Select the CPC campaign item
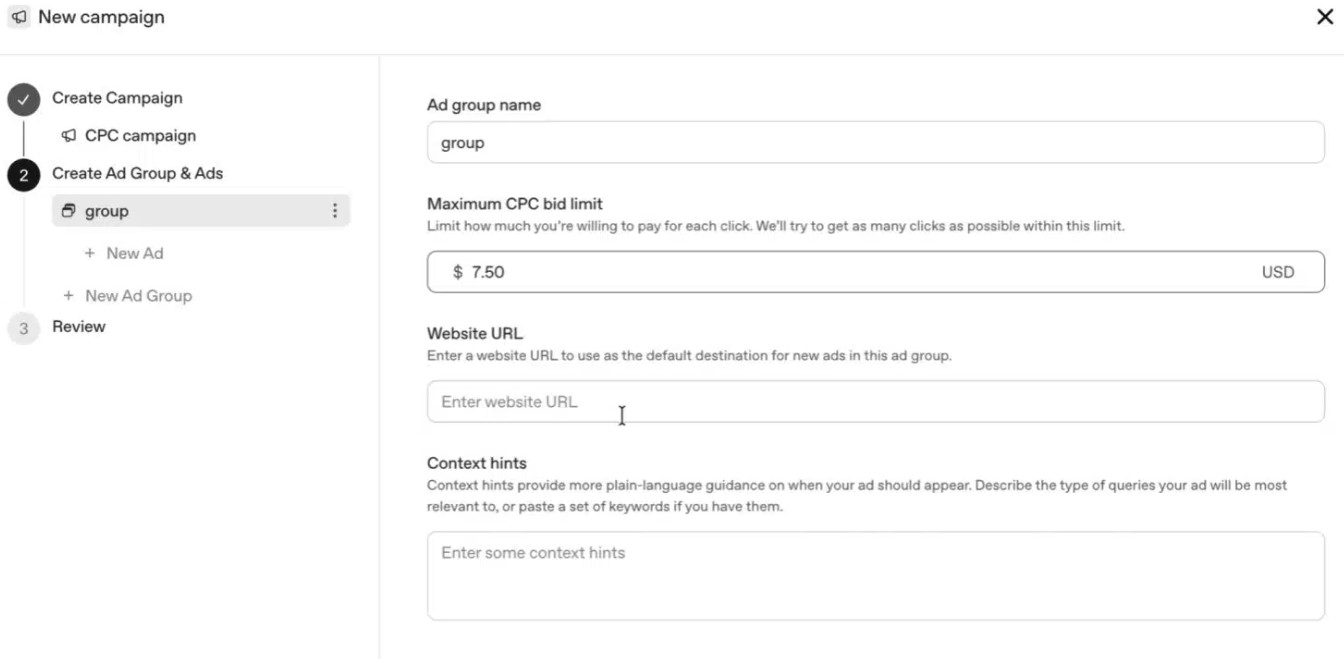Viewport: 1344px width, 659px height. [140, 136]
